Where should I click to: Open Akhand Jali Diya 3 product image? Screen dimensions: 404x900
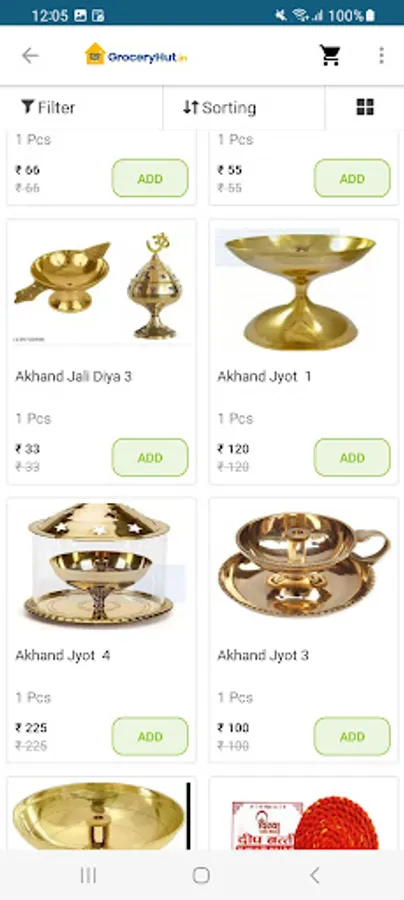pyautogui.click(x=101, y=286)
